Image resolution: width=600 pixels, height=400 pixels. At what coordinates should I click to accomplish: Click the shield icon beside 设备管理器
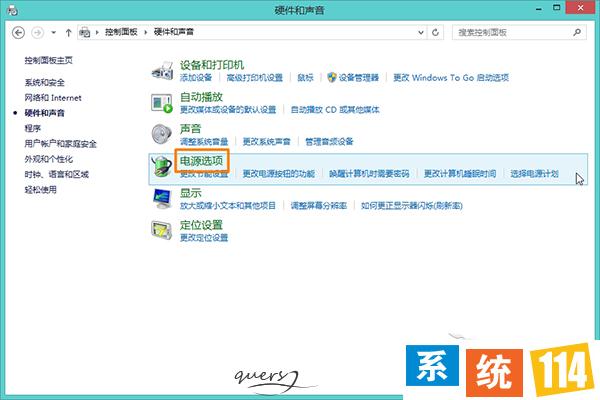[331, 78]
